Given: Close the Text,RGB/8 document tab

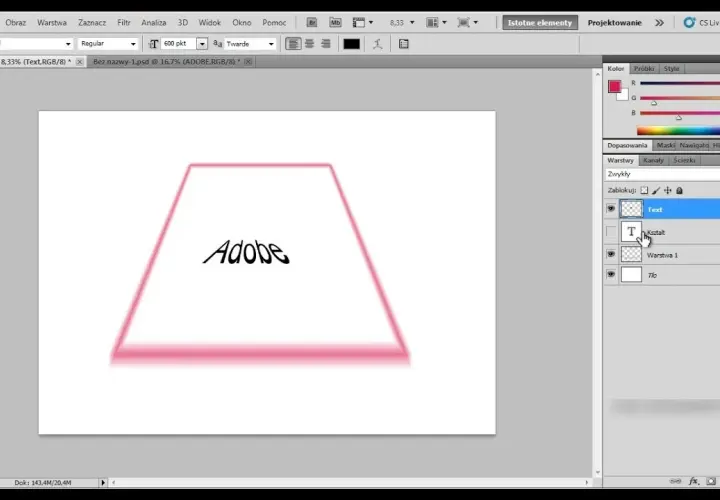Looking at the screenshot, I should 79,62.
